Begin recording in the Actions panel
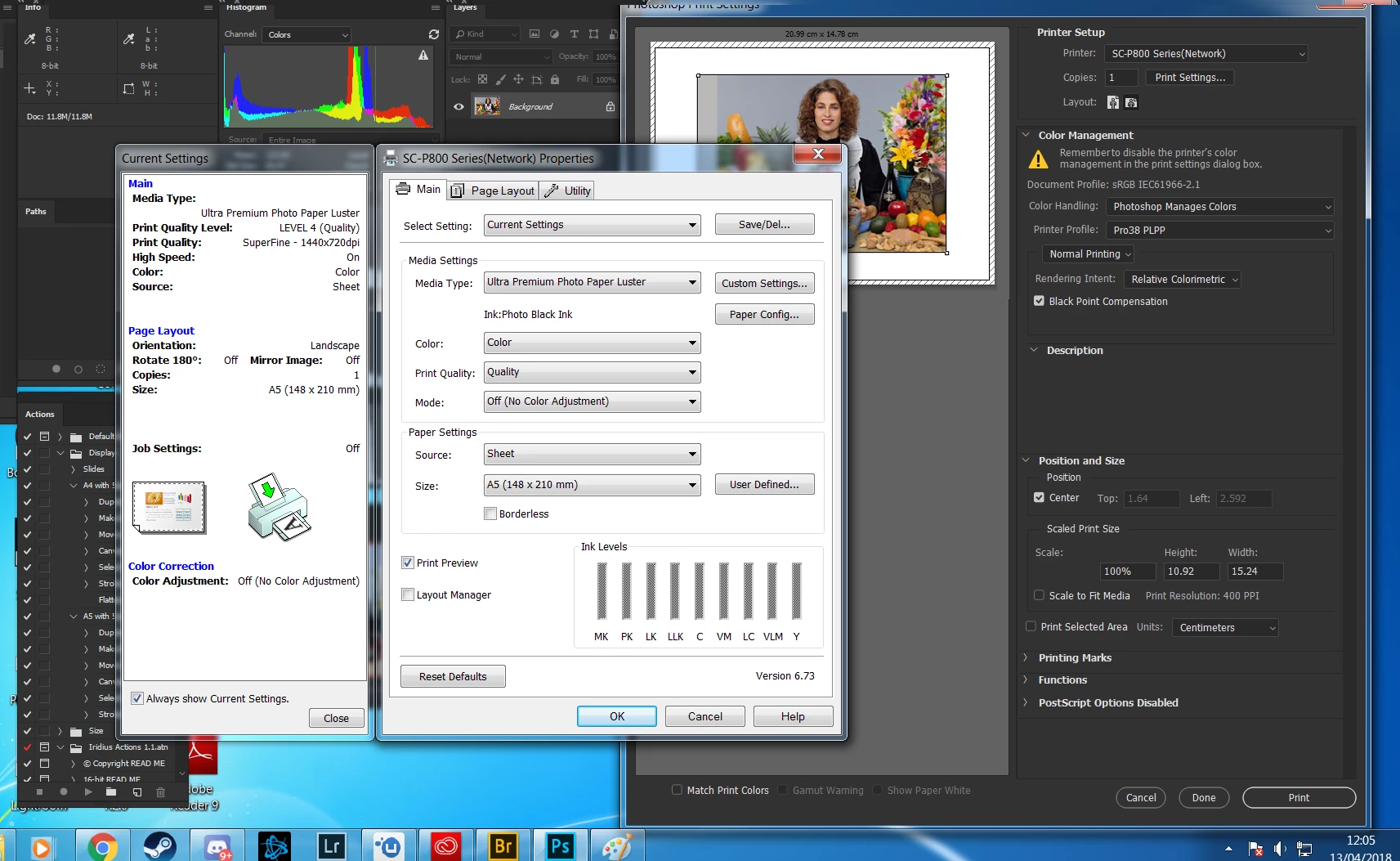1400x861 pixels. [x=64, y=791]
